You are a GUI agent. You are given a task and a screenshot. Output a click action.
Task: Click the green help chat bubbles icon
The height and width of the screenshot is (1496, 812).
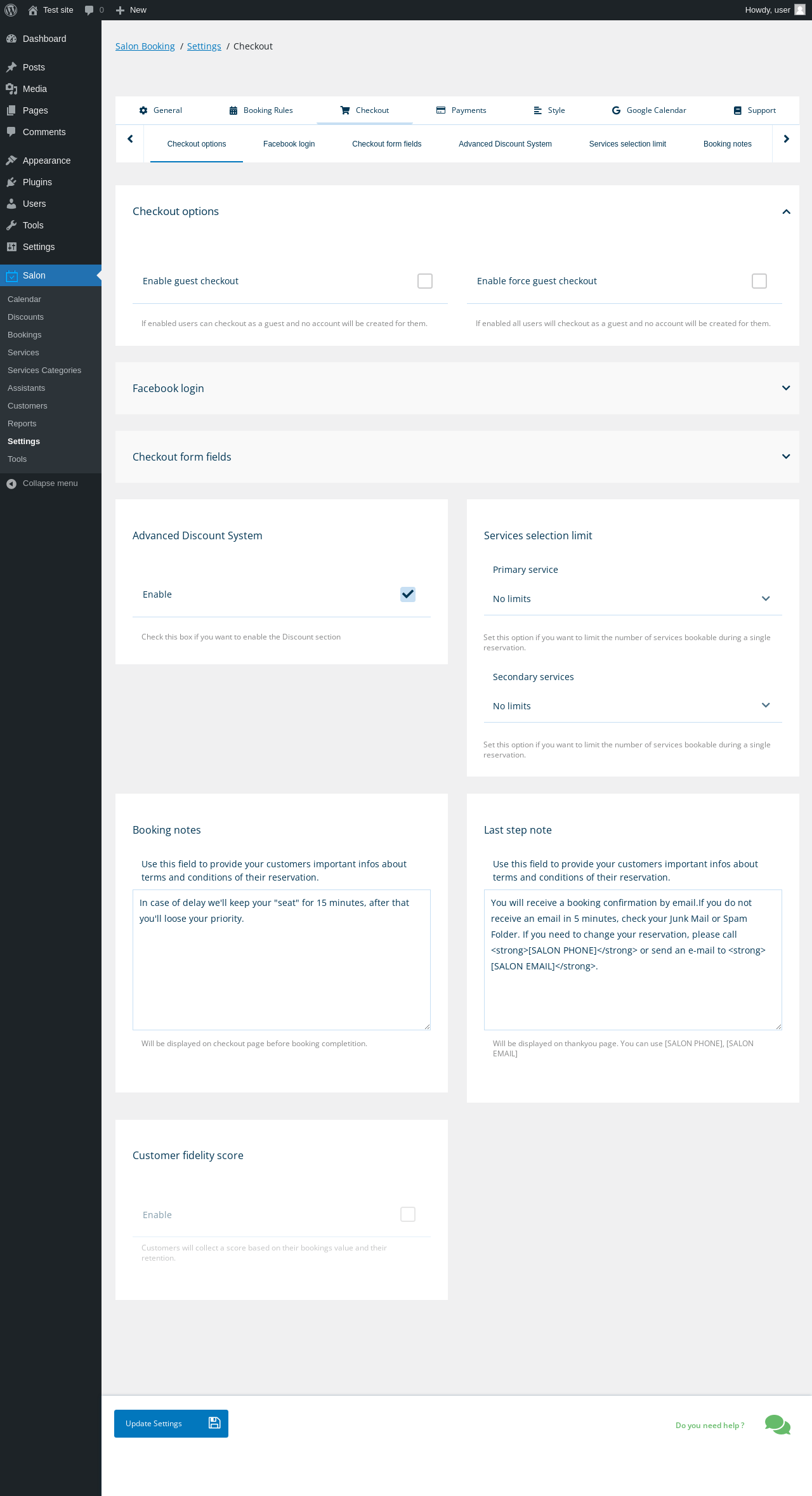pyautogui.click(x=777, y=1424)
